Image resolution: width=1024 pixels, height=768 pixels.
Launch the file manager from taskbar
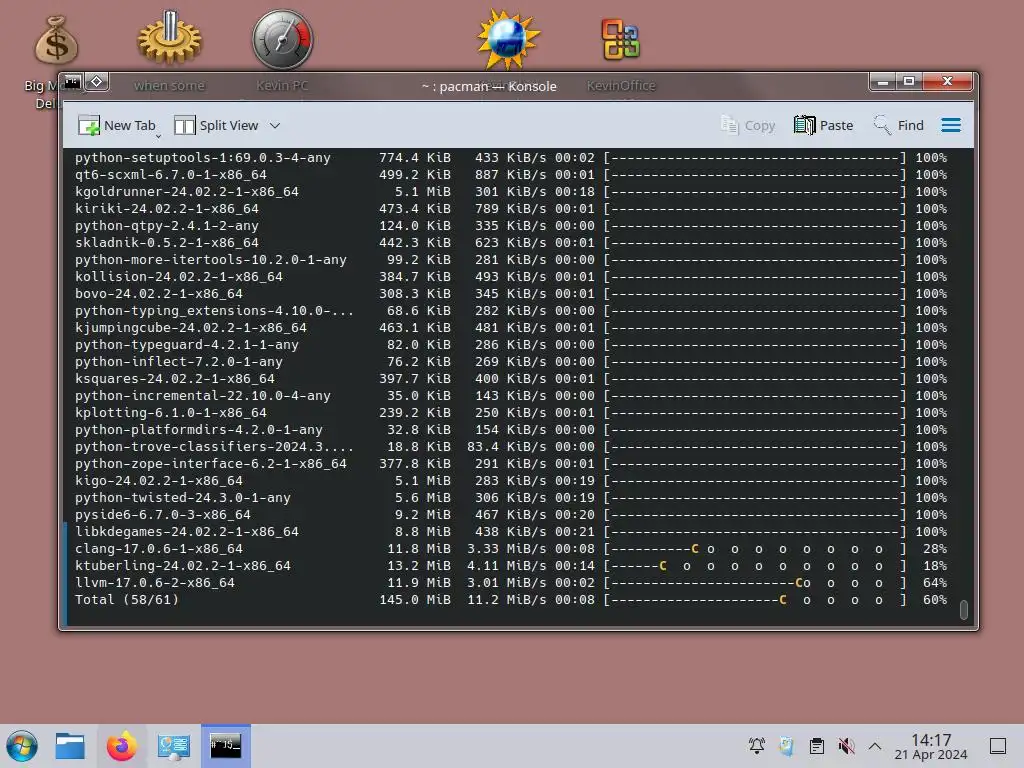click(70, 746)
